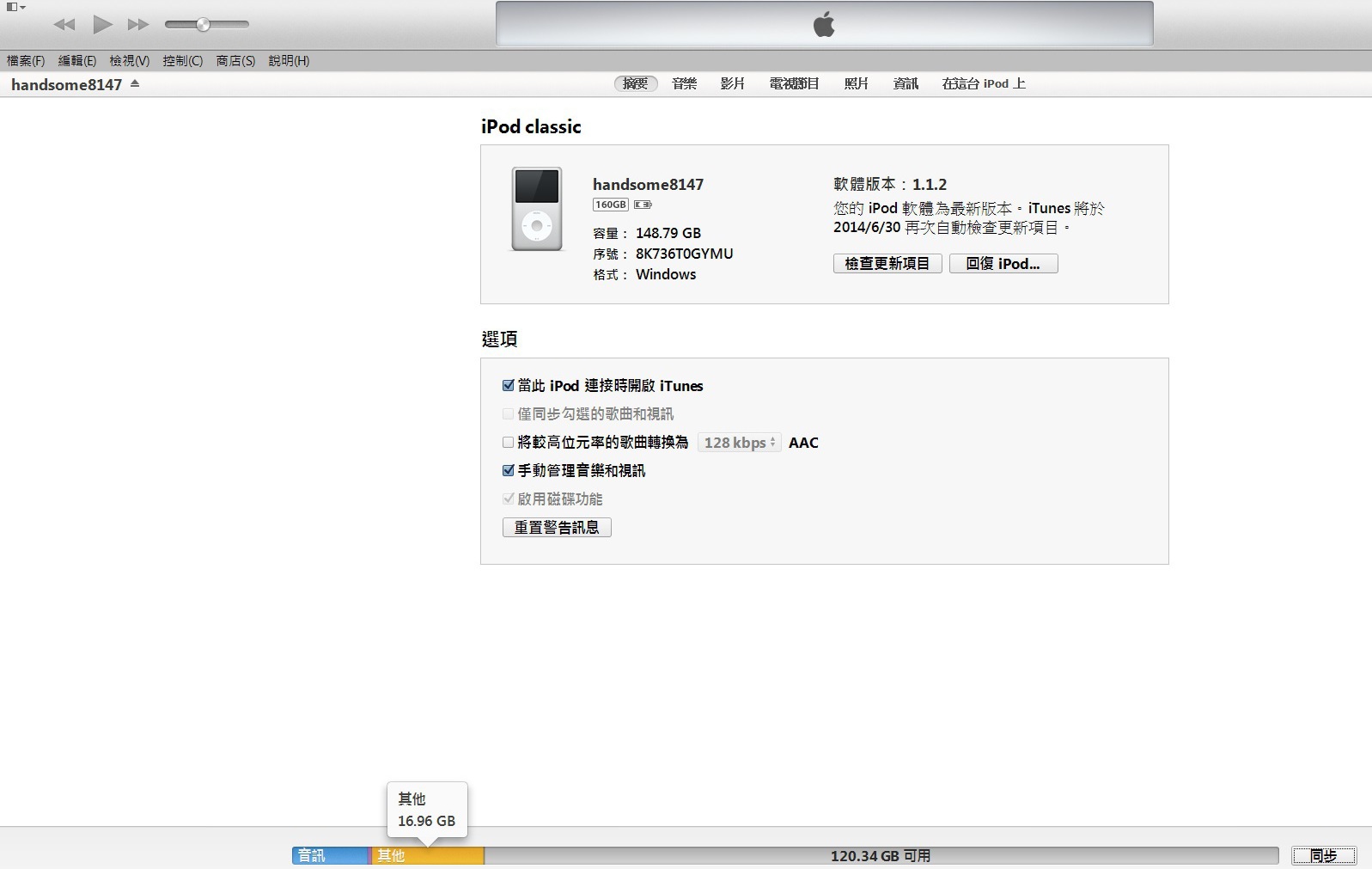Click the handsome8147 name beside iPod image
The height and width of the screenshot is (869, 1372).
[x=648, y=184]
